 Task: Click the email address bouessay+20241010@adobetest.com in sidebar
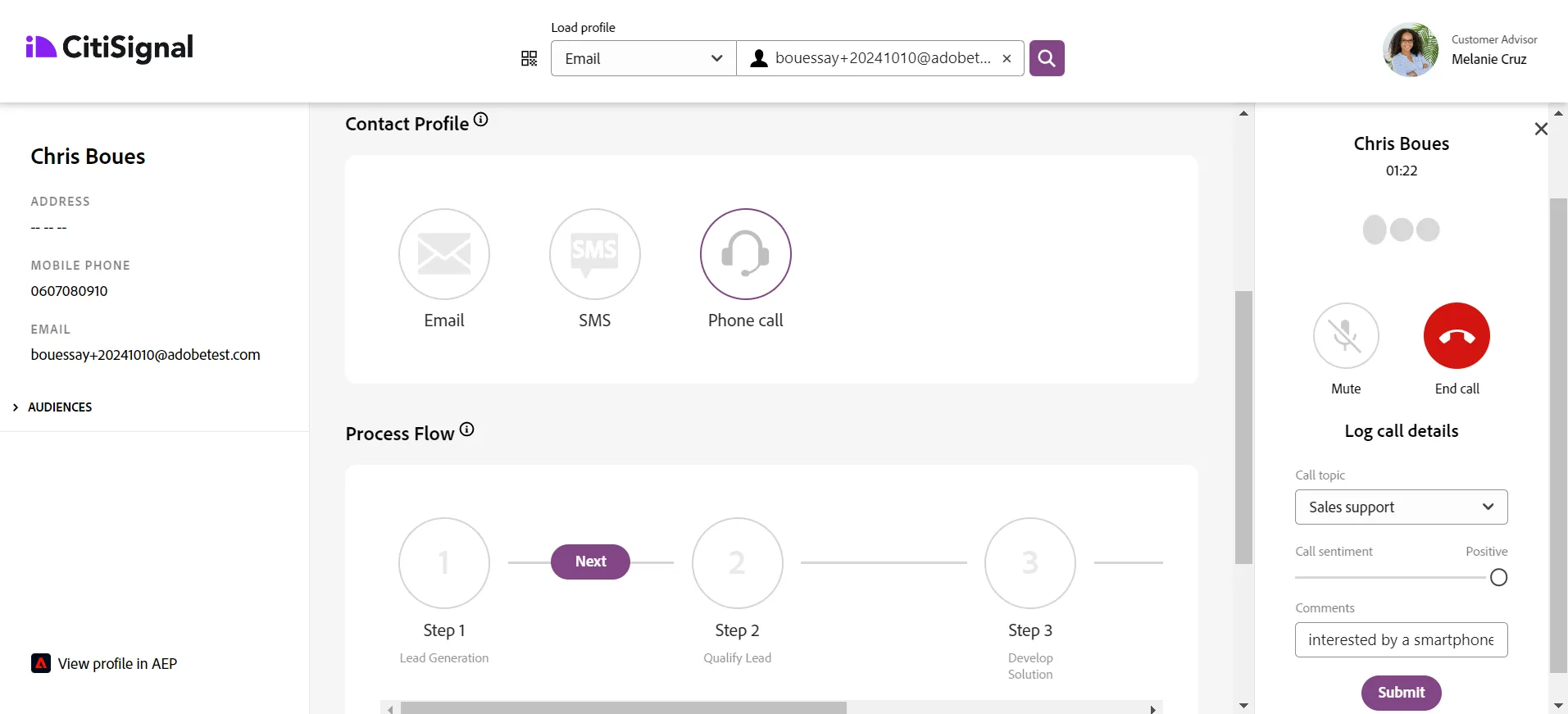click(146, 355)
